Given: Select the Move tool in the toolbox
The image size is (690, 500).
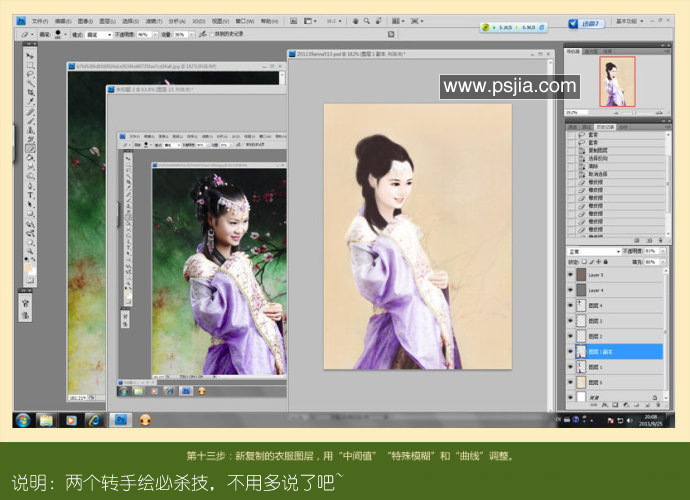Looking at the screenshot, I should tap(30, 55).
